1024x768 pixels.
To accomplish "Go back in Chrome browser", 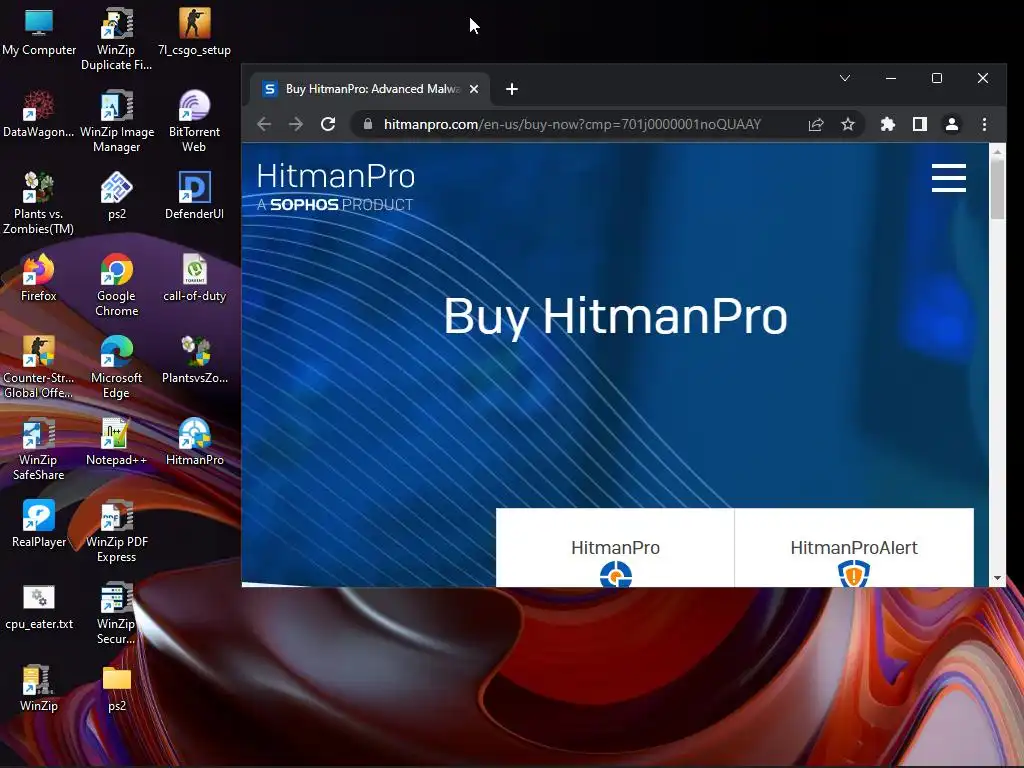I will [264, 124].
